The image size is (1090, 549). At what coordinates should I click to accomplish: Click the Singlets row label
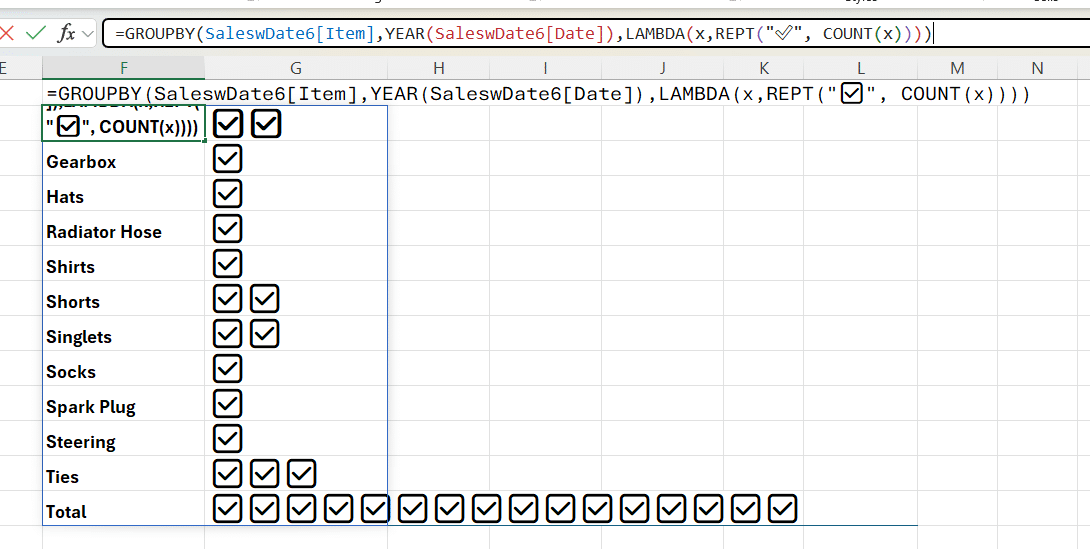(x=79, y=337)
